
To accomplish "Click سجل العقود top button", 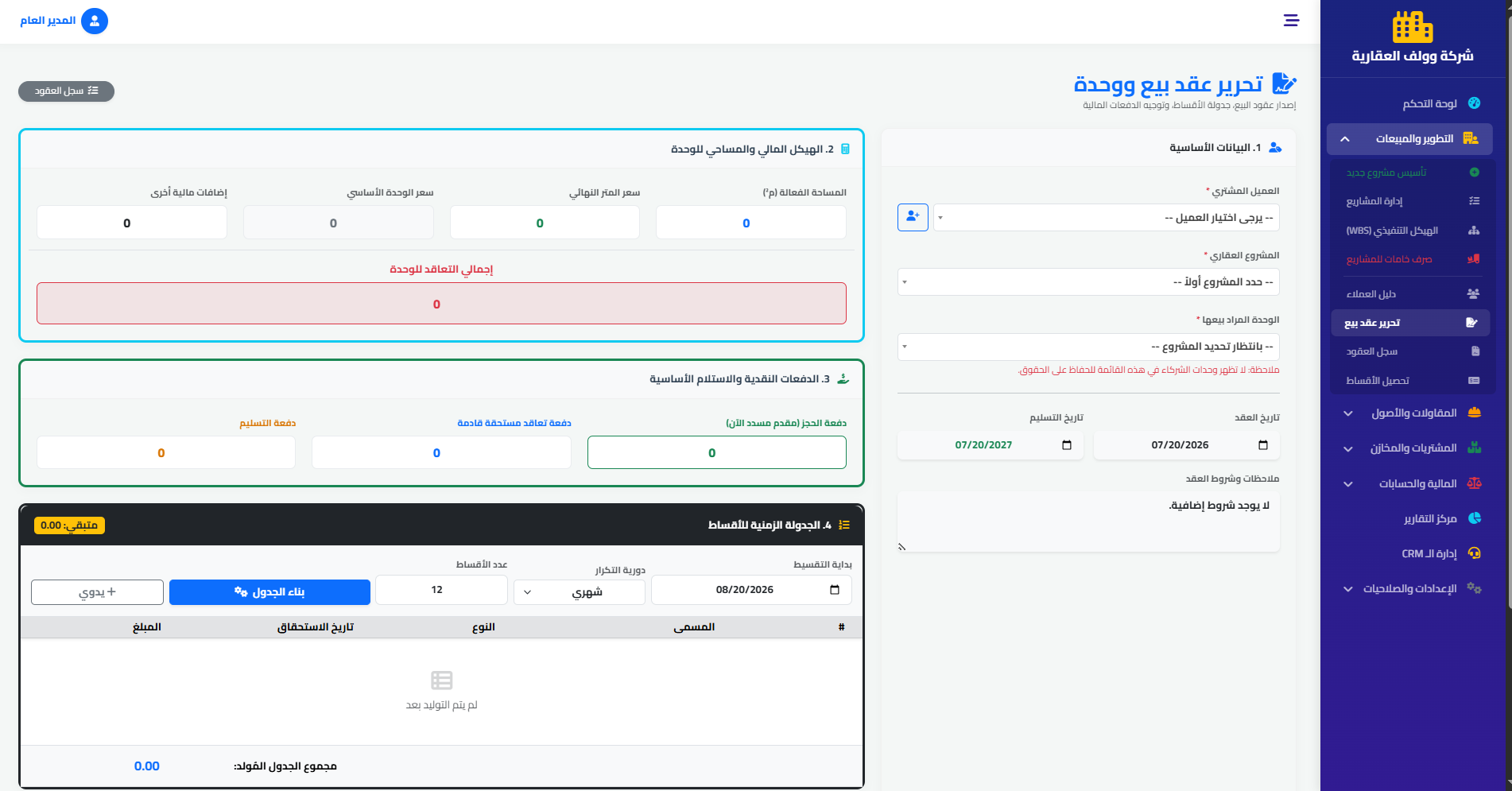I will tap(66, 91).
